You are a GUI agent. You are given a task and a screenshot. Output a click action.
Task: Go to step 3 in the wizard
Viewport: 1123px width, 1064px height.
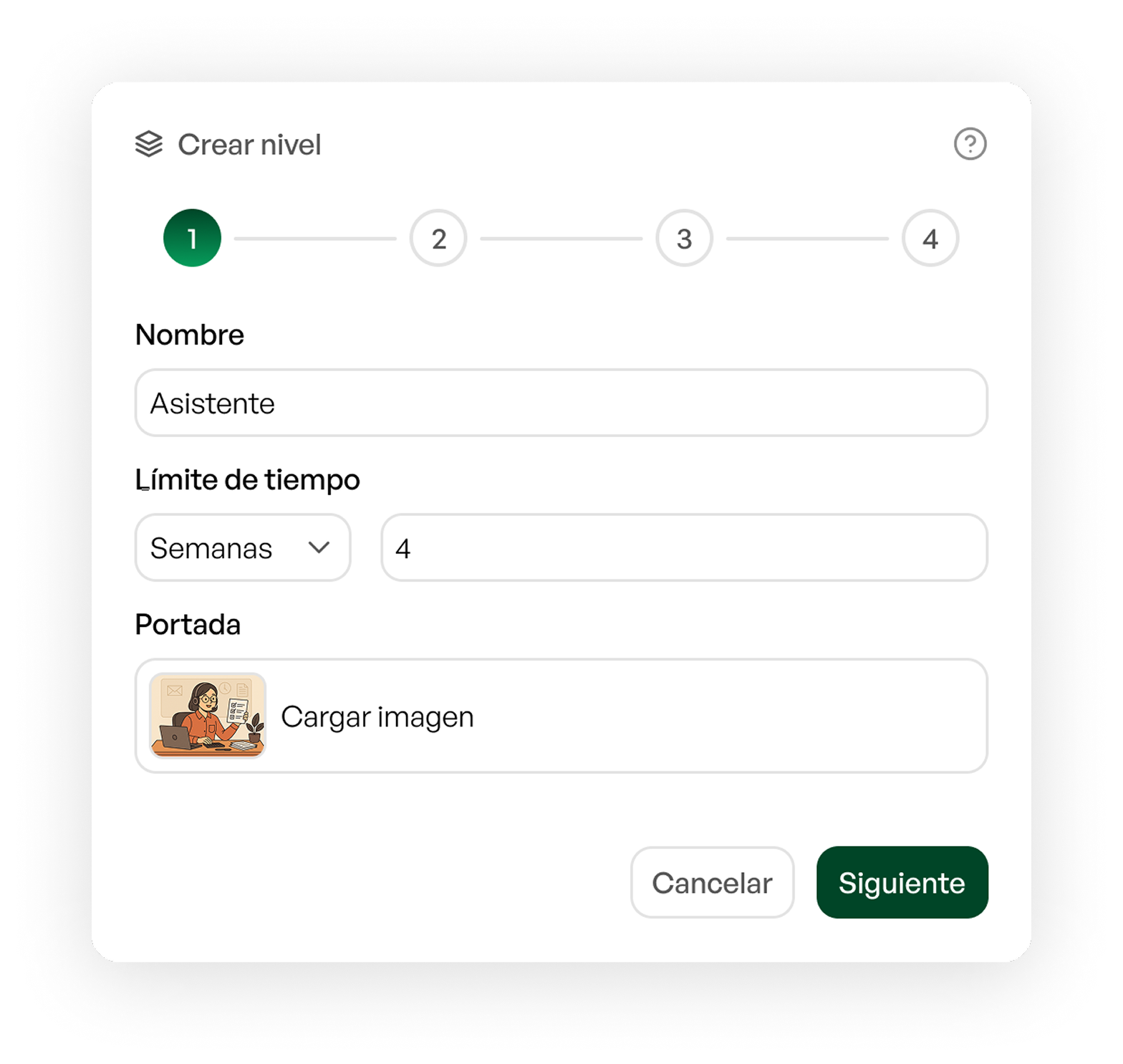(x=684, y=238)
